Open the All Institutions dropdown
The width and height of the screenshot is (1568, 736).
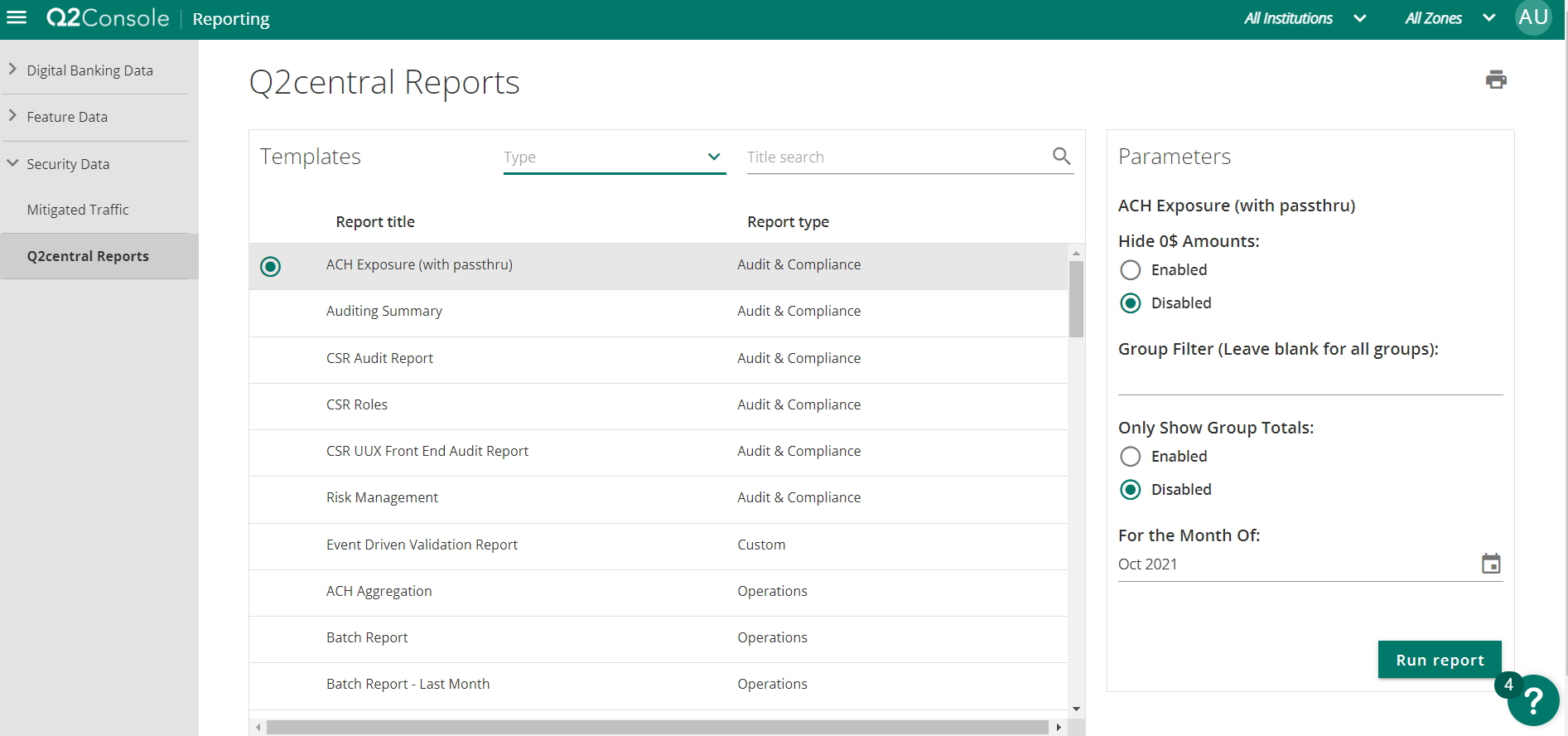point(1305,18)
